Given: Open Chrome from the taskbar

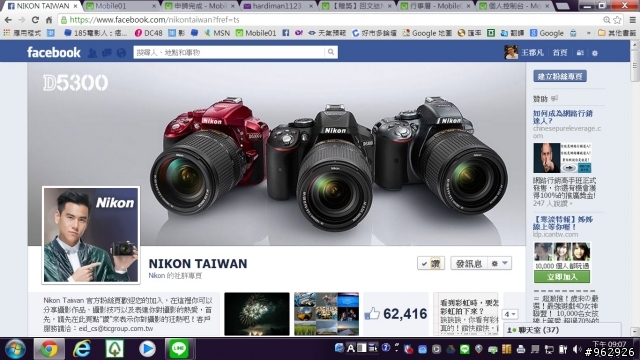Looking at the screenshot, I should pyautogui.click(x=49, y=349).
